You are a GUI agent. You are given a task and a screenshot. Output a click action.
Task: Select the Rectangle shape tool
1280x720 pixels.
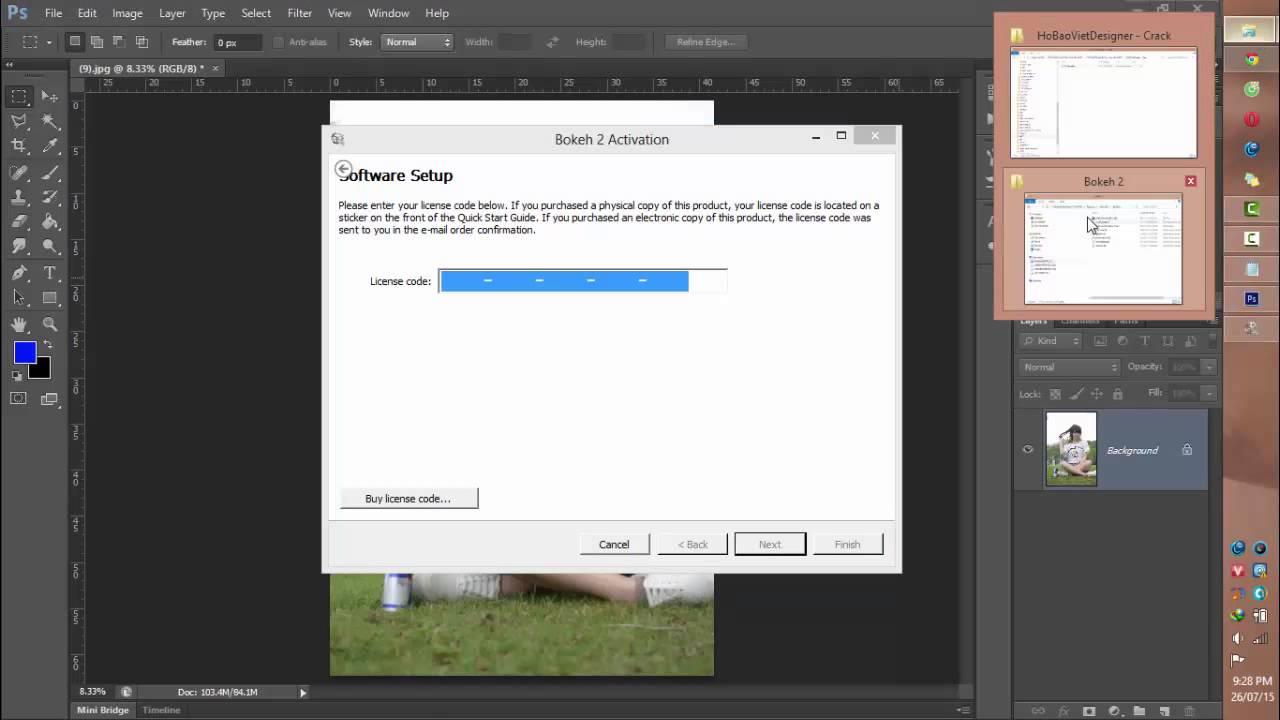[x=49, y=298]
